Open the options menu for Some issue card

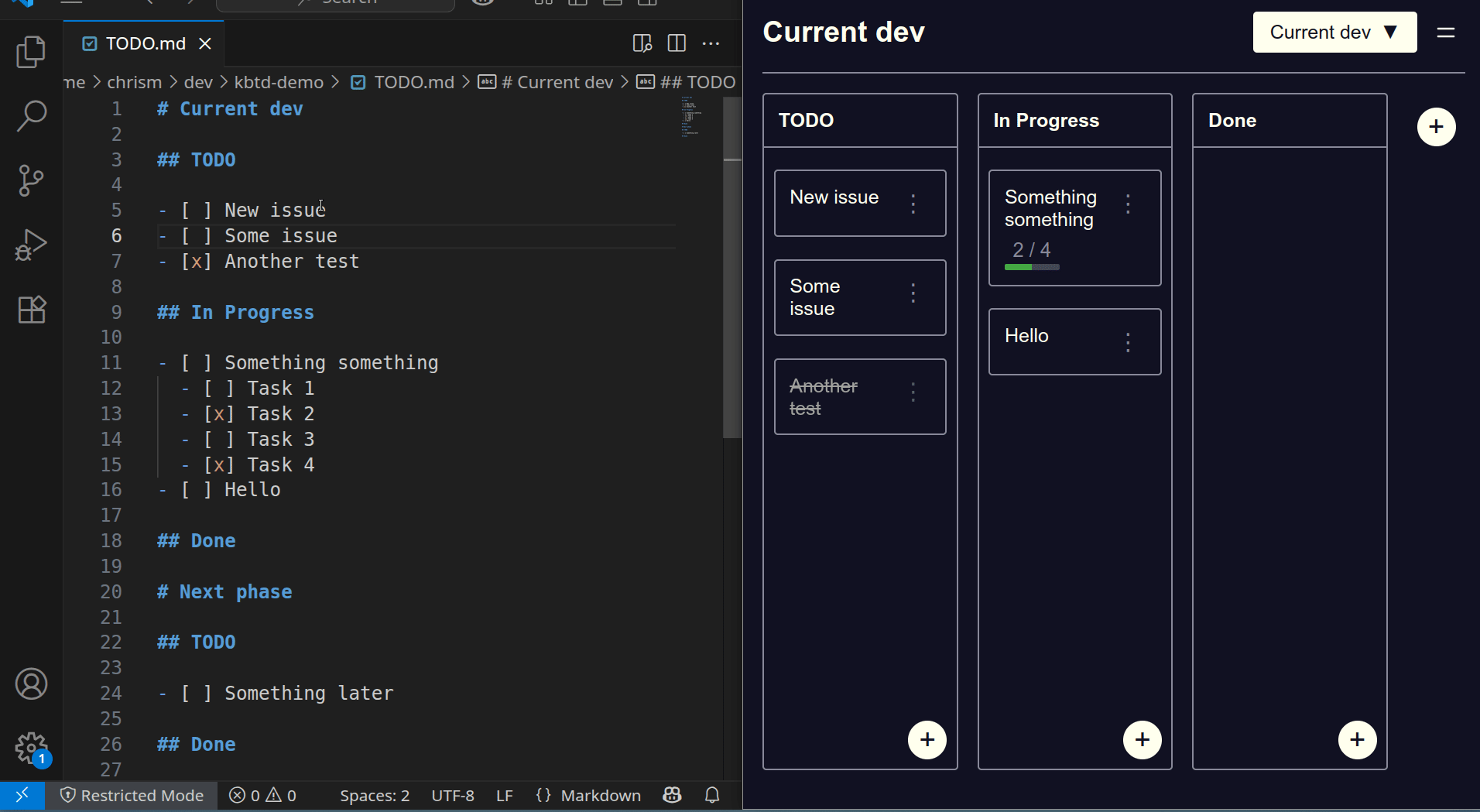click(913, 293)
